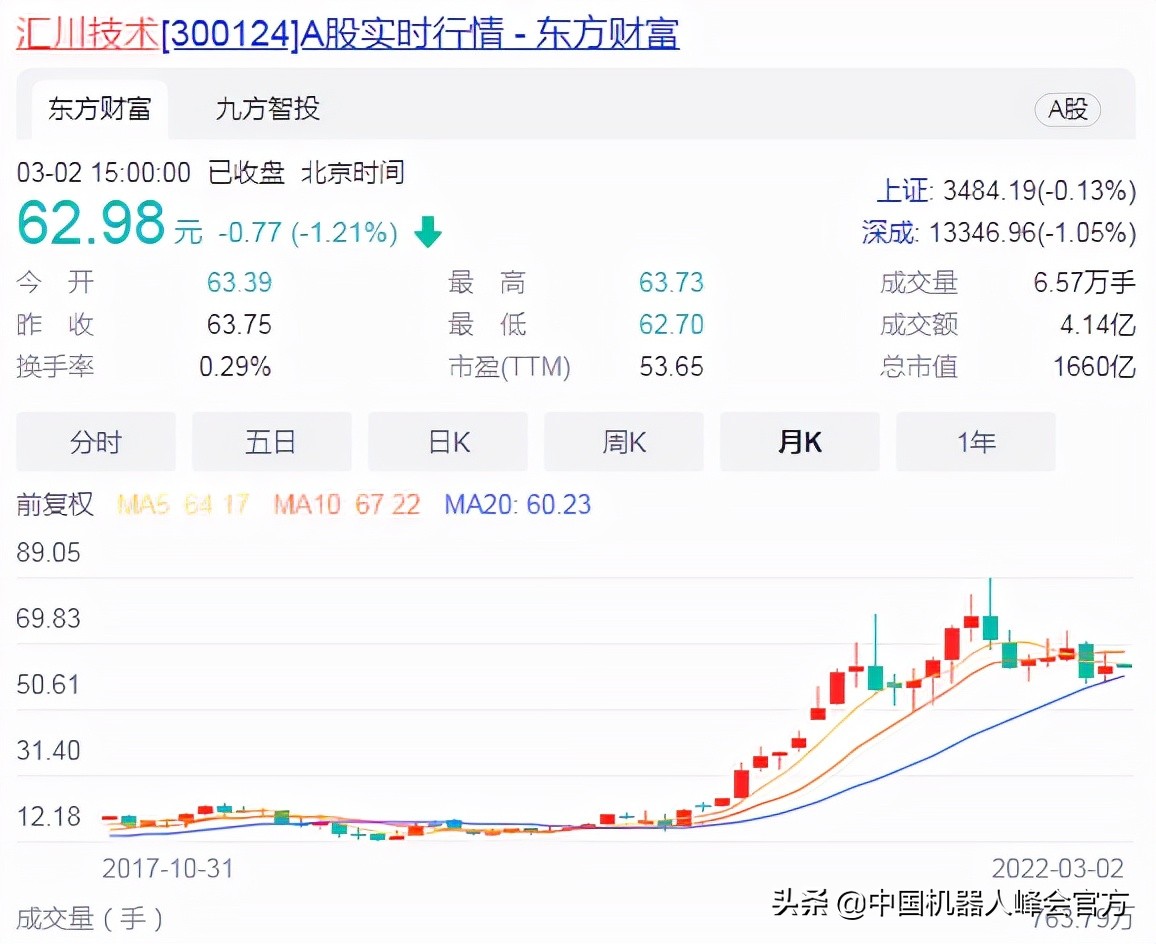
Task: Select the 分时 intraday chart view
Action: 96,440
